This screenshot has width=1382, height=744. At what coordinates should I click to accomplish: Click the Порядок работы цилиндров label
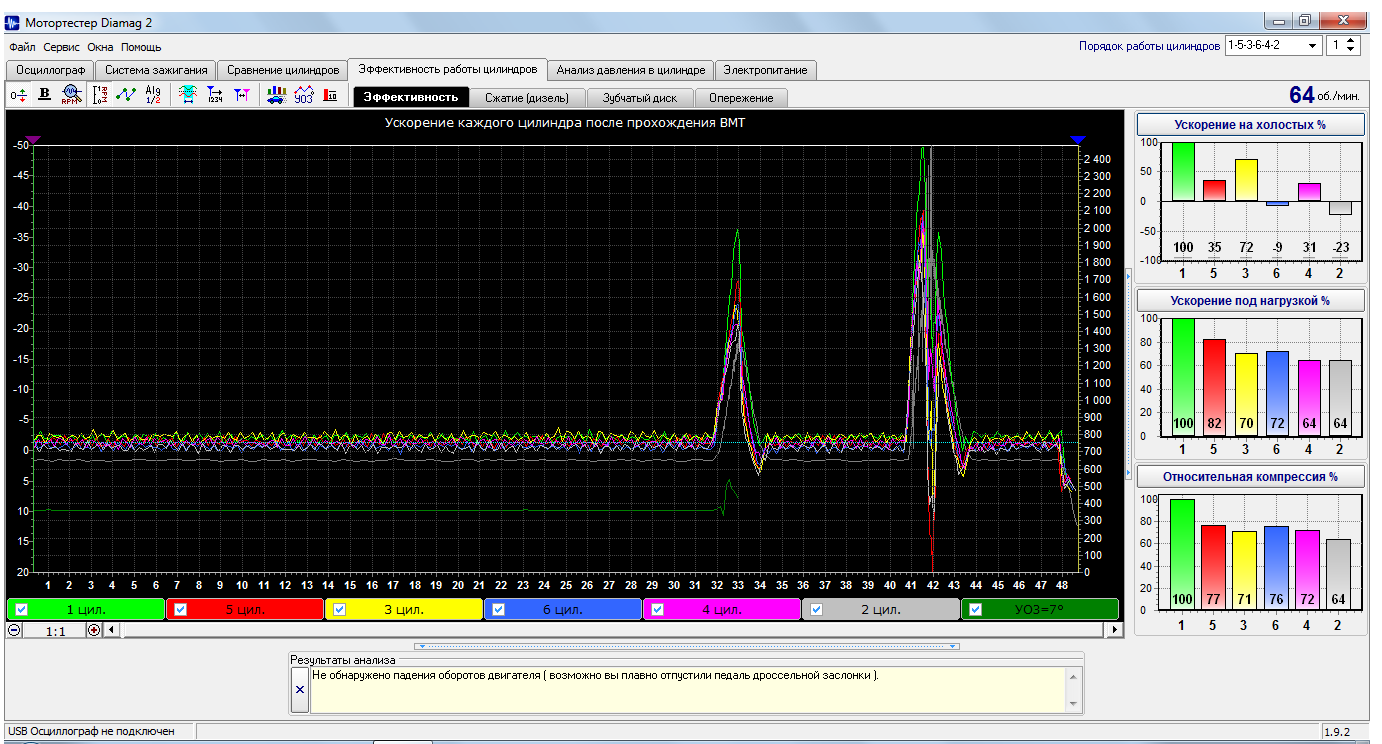tap(1149, 46)
